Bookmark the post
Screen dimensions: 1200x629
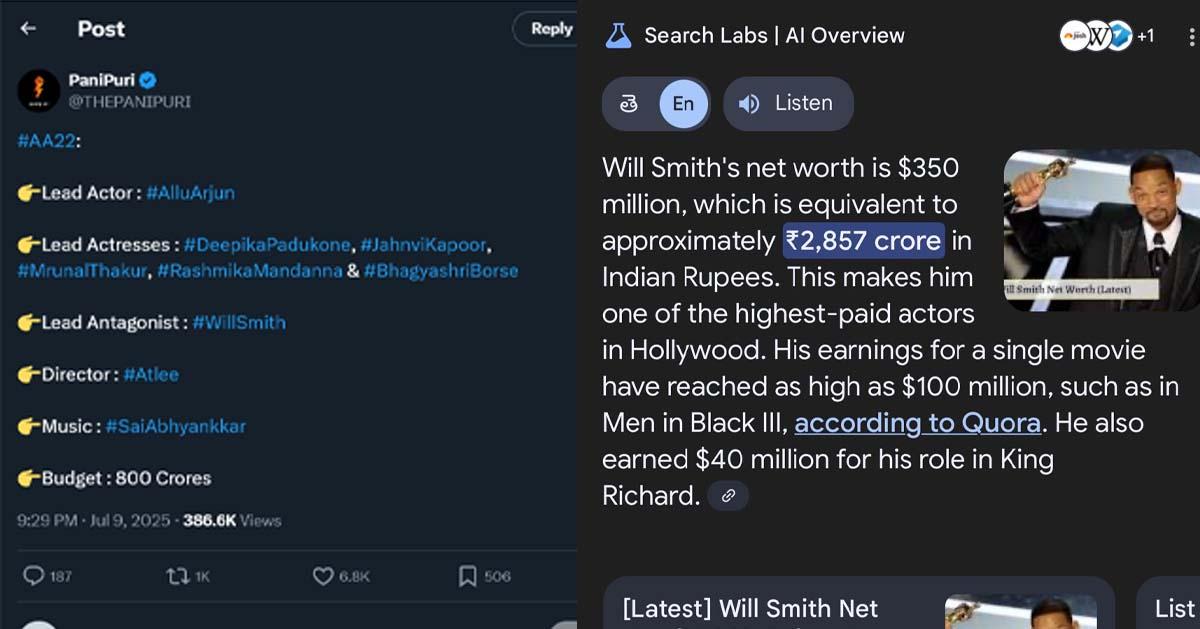click(467, 575)
